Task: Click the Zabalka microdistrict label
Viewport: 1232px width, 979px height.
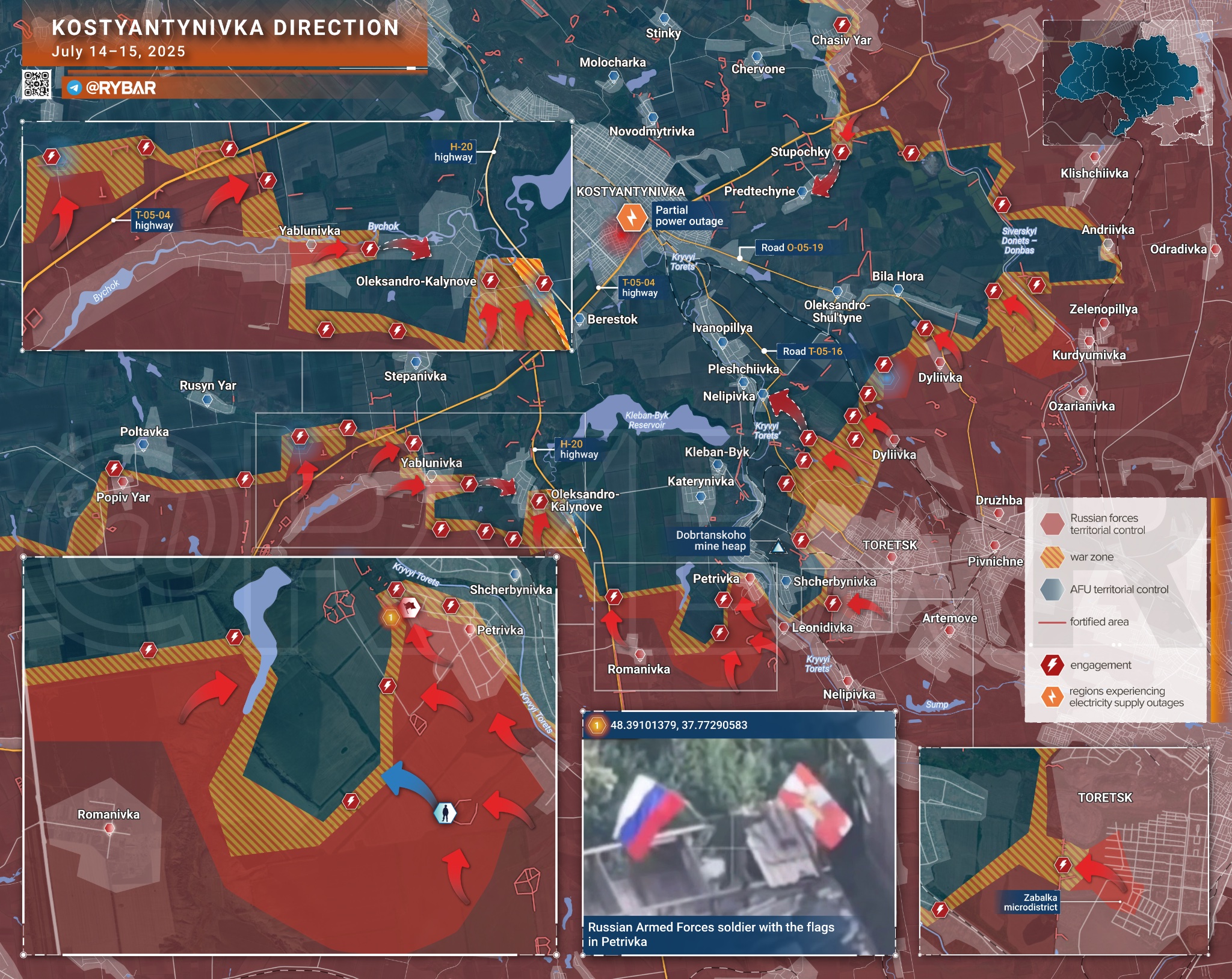Action: tap(1030, 902)
